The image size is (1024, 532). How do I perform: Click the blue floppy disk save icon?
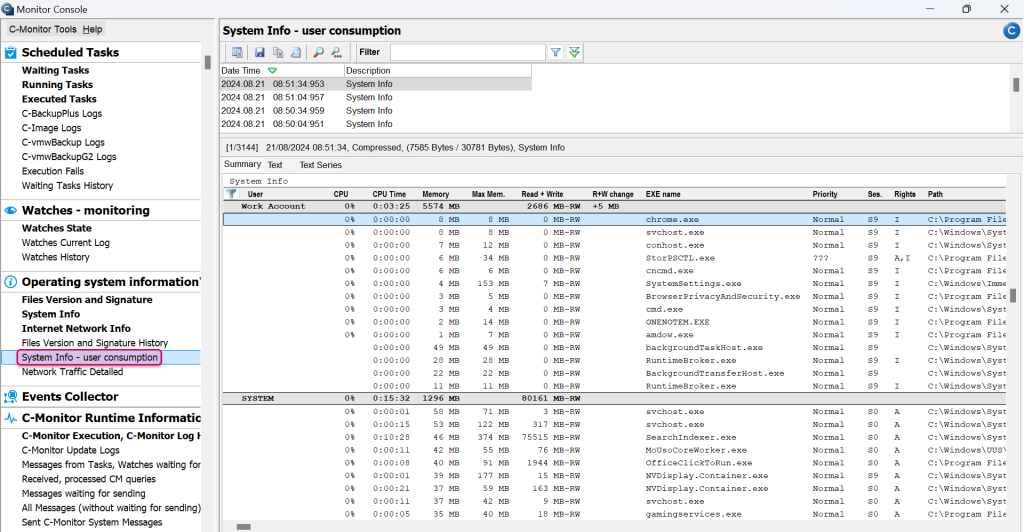pos(259,52)
